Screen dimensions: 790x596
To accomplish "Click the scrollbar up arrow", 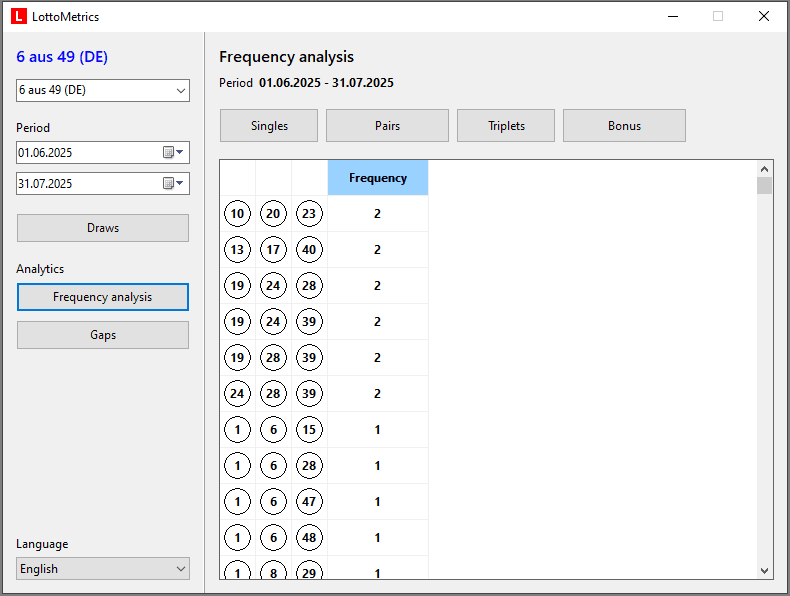I will [764, 169].
